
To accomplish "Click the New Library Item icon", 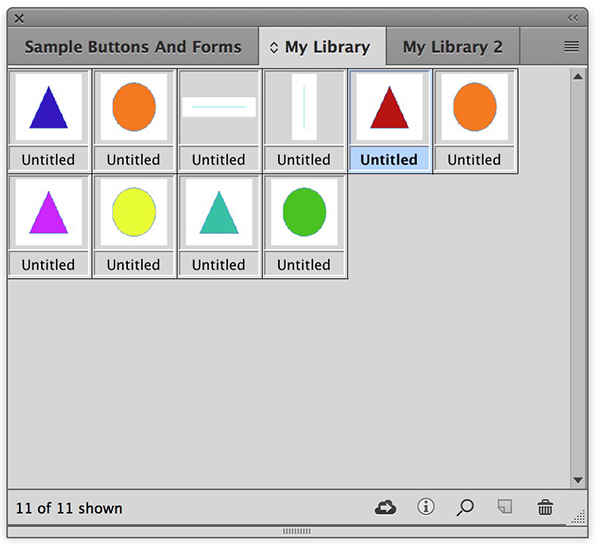I will click(x=505, y=507).
